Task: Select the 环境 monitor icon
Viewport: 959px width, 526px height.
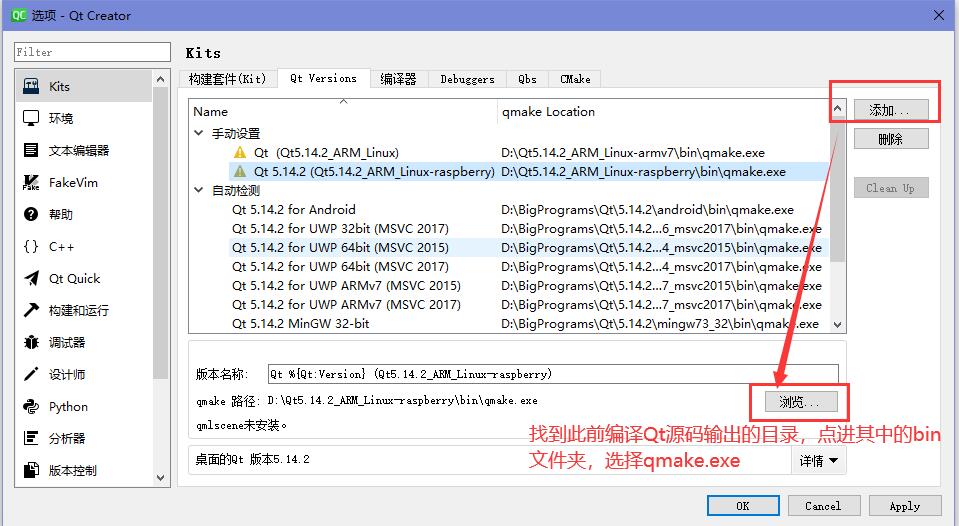Action: [x=31, y=118]
